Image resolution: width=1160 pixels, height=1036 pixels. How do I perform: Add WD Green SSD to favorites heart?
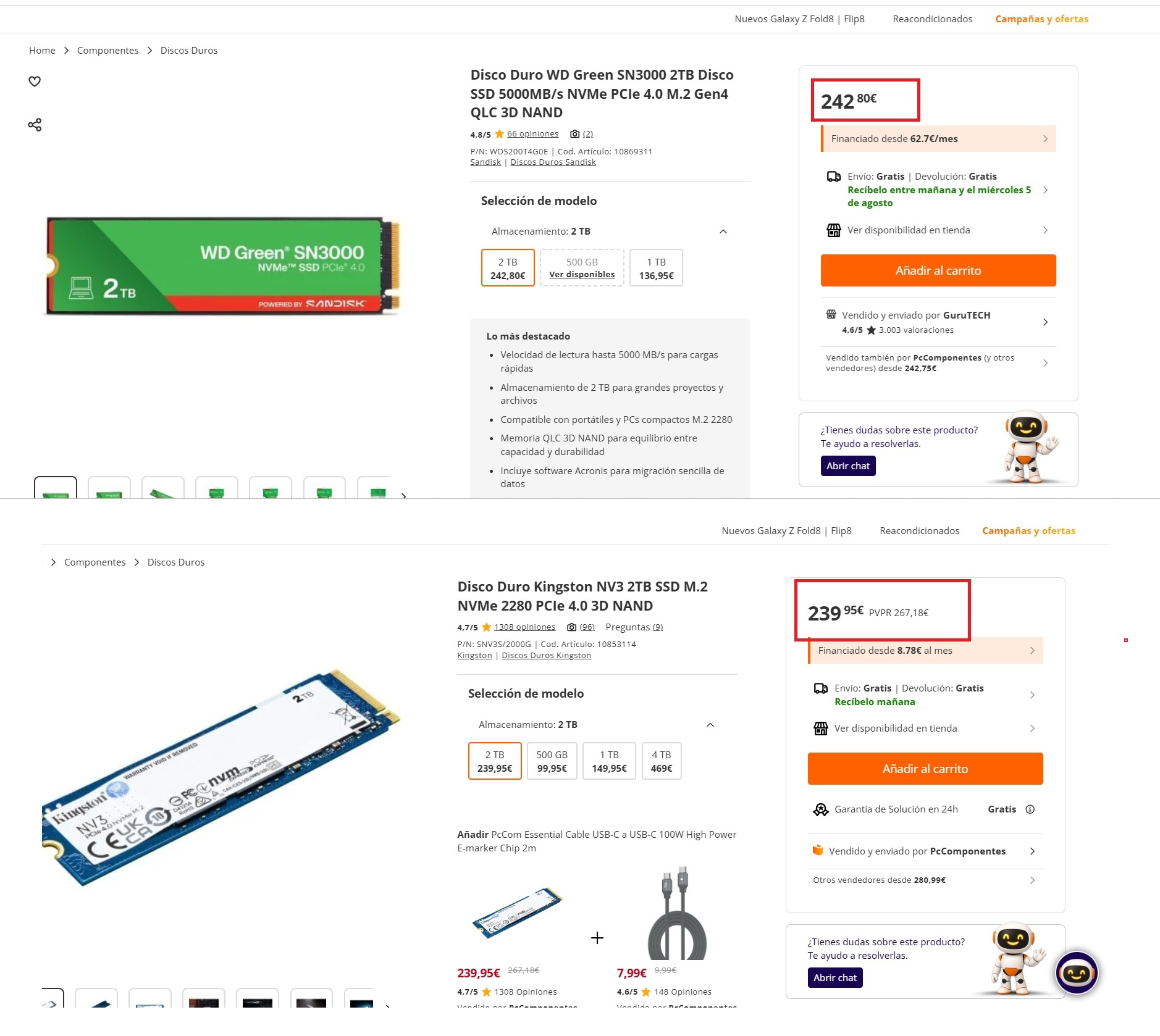35,81
